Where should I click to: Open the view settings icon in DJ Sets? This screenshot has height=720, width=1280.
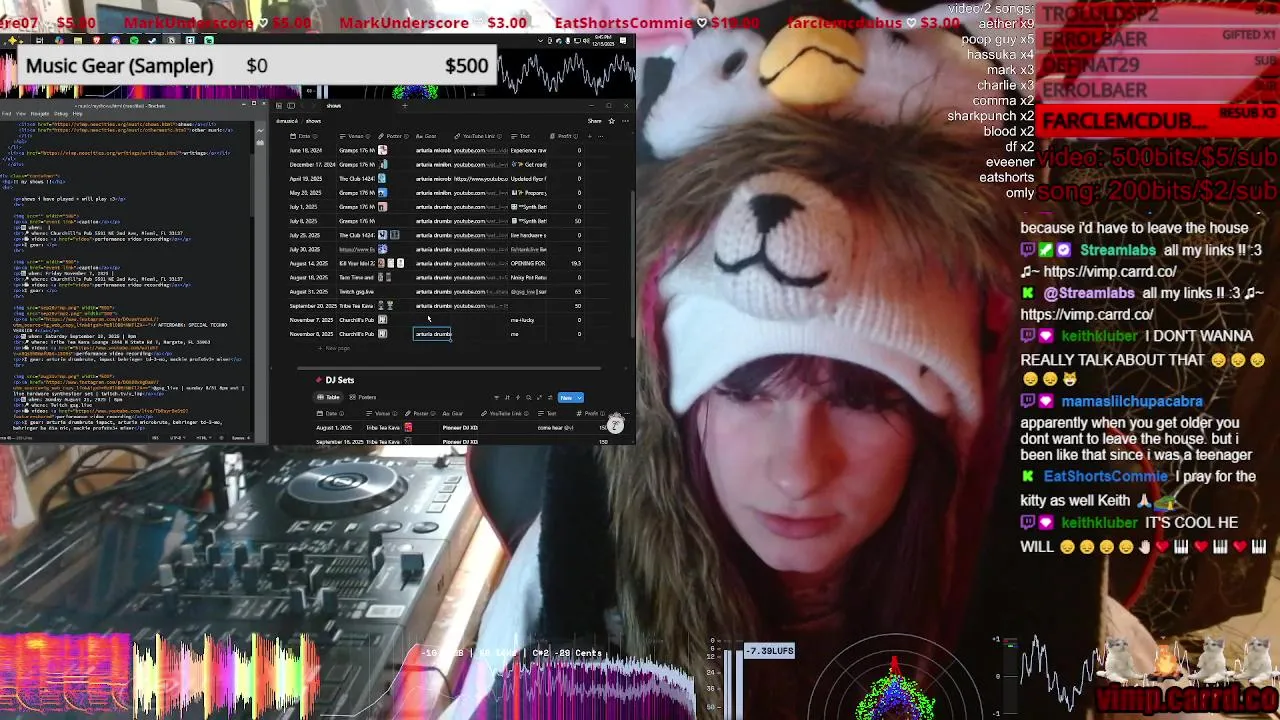pos(550,398)
